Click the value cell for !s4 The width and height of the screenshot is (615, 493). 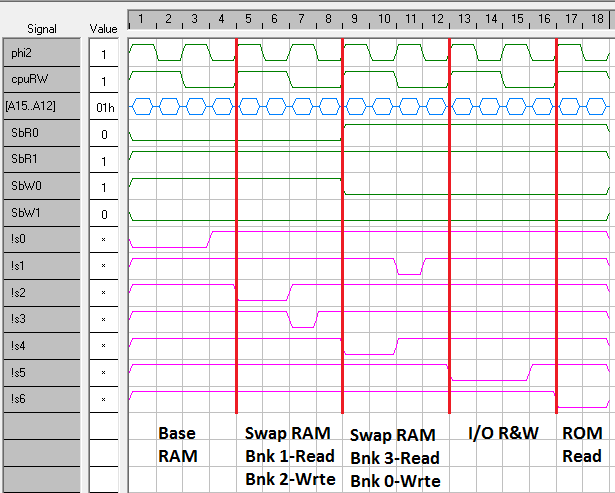point(104,346)
